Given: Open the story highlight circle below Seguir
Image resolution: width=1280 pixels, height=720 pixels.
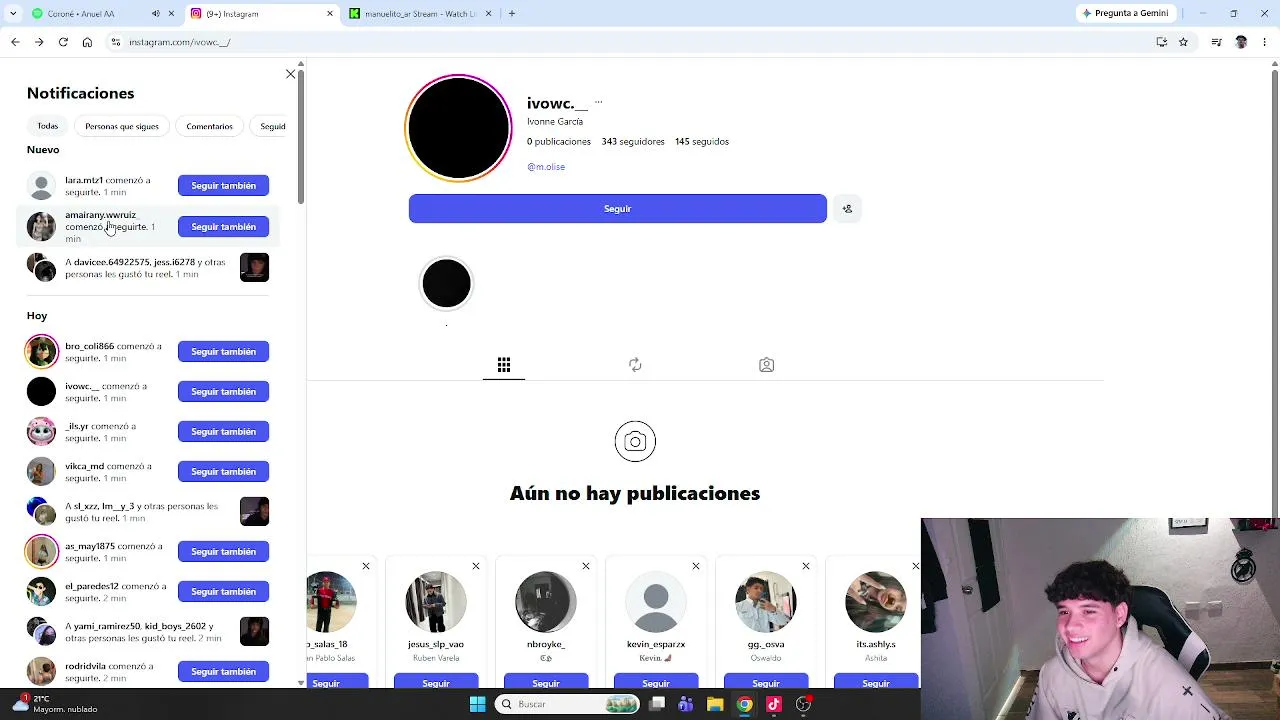Looking at the screenshot, I should click(x=446, y=284).
